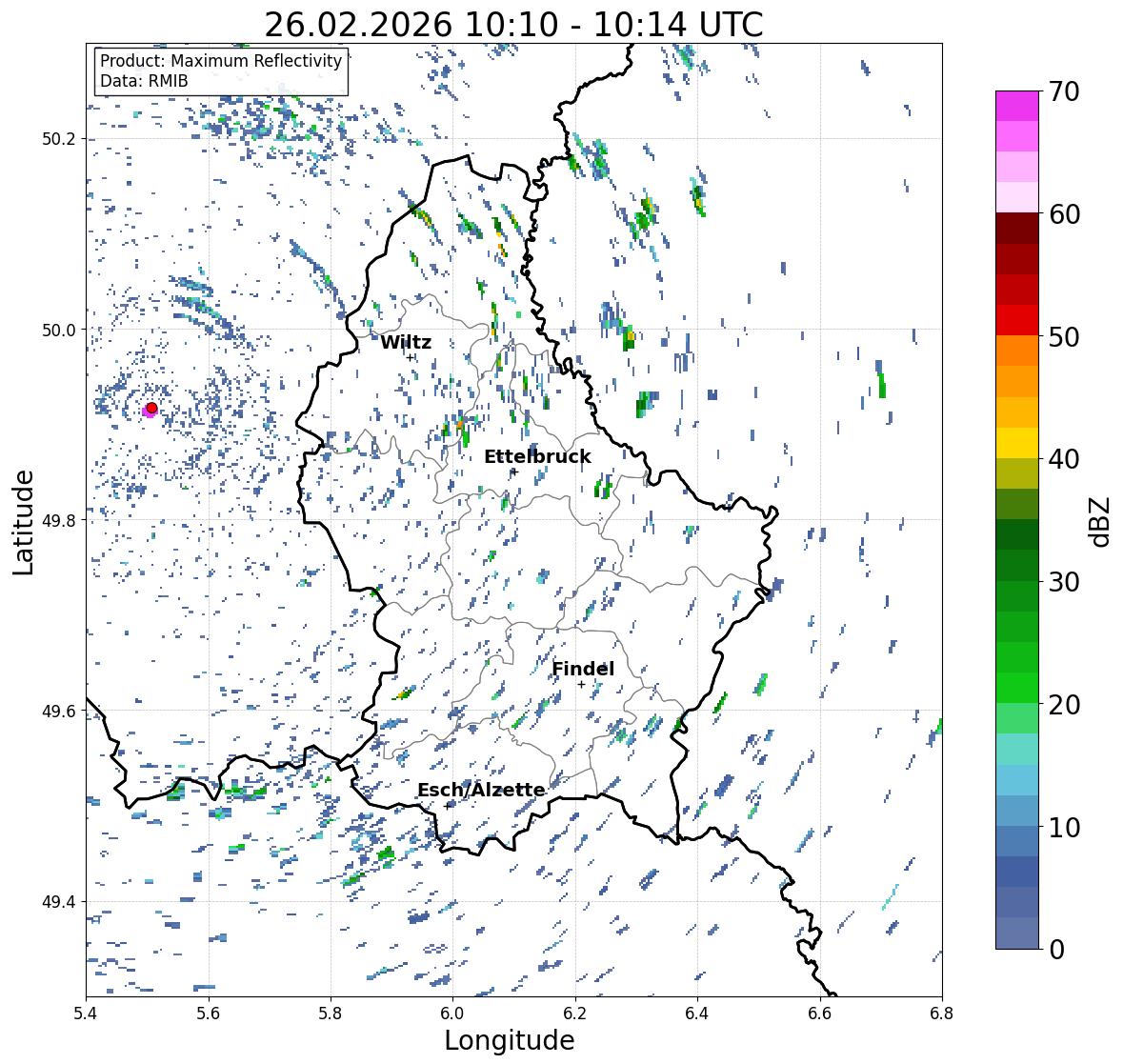Click the colorbar tick label 70

coord(1064,91)
